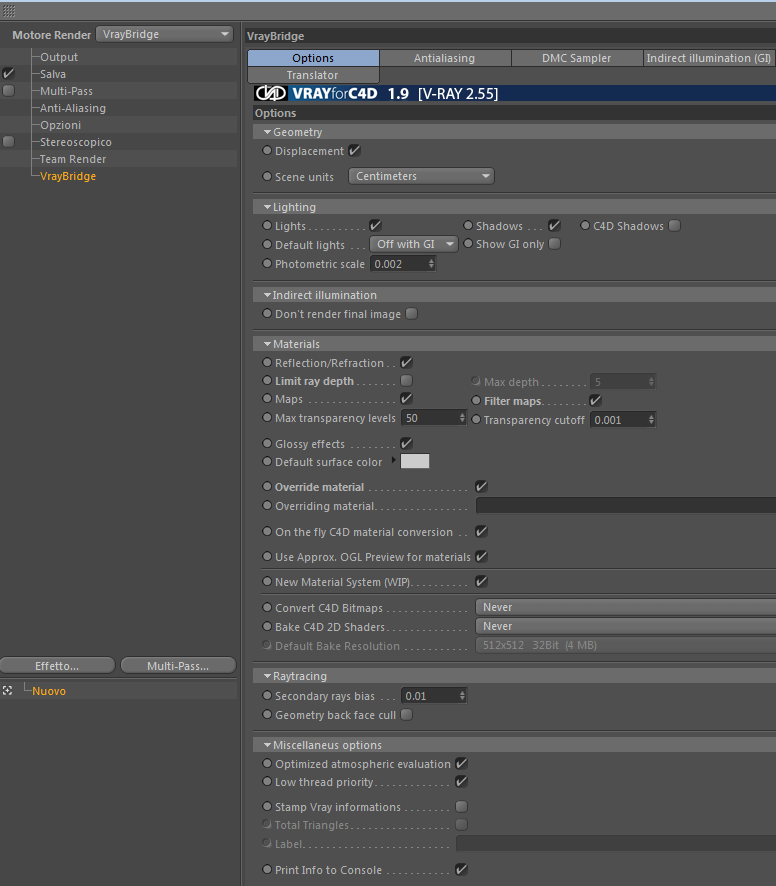Click Photometric scale animation dot

[267, 263]
